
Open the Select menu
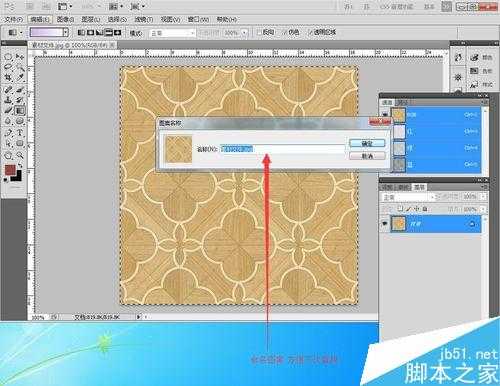(117, 20)
